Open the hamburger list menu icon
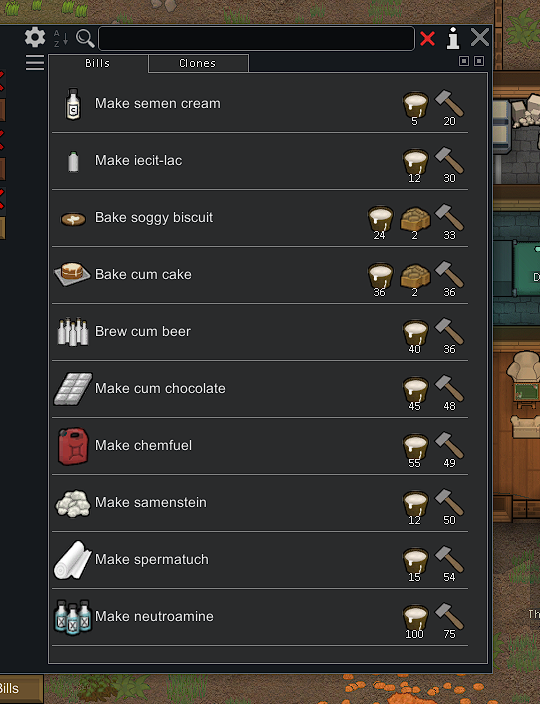This screenshot has height=704, width=540. [x=35, y=62]
